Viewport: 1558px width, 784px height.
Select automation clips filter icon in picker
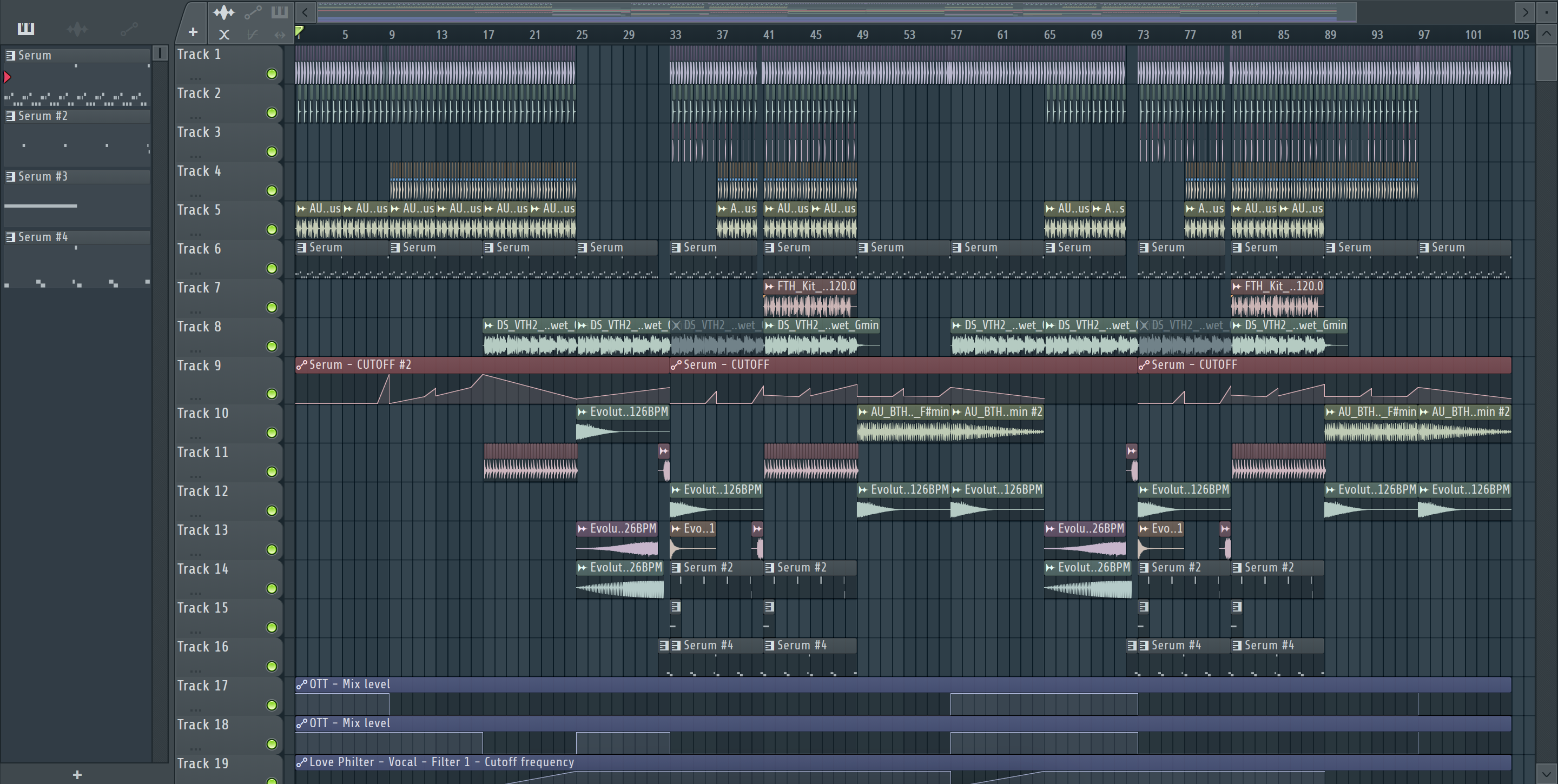[129, 29]
